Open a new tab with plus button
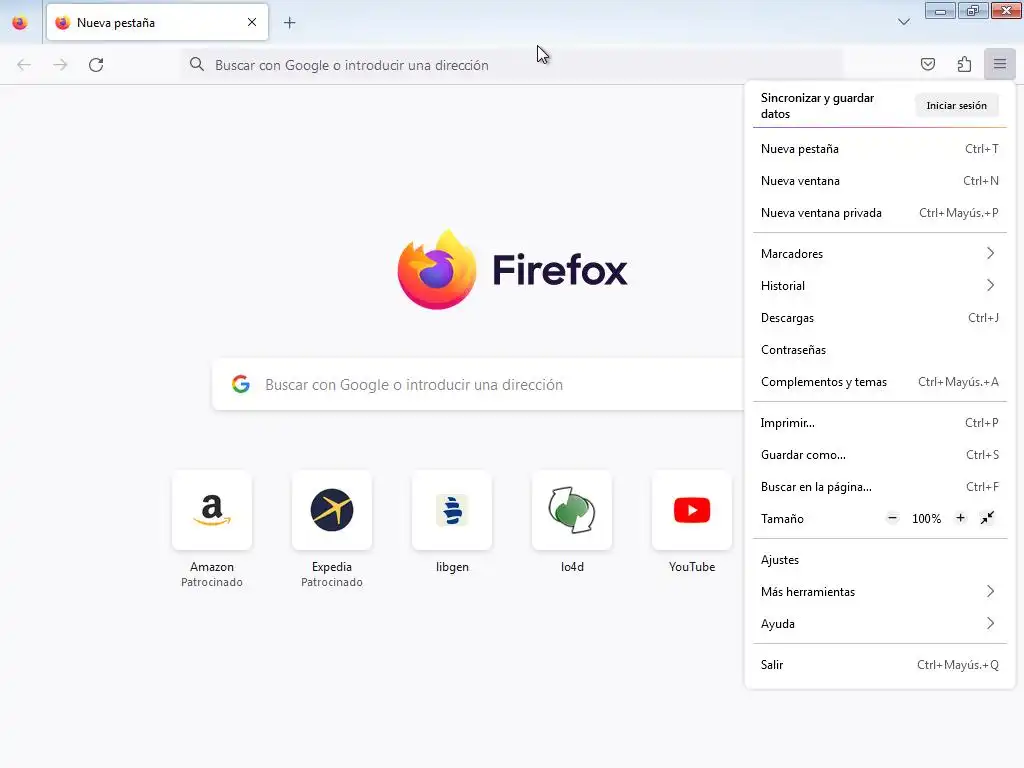 pyautogui.click(x=289, y=23)
